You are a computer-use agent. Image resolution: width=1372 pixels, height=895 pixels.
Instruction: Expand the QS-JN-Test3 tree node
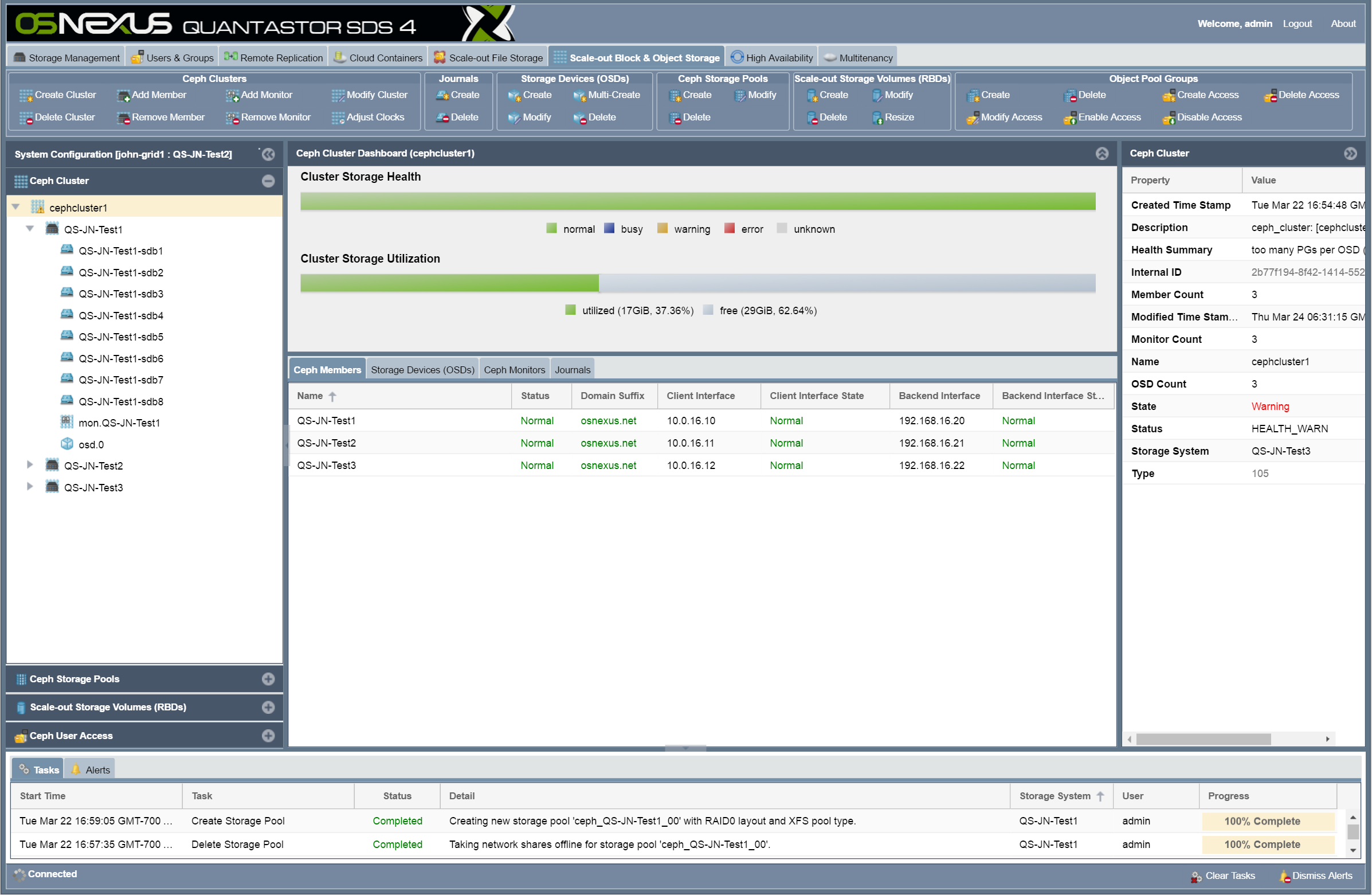30,487
